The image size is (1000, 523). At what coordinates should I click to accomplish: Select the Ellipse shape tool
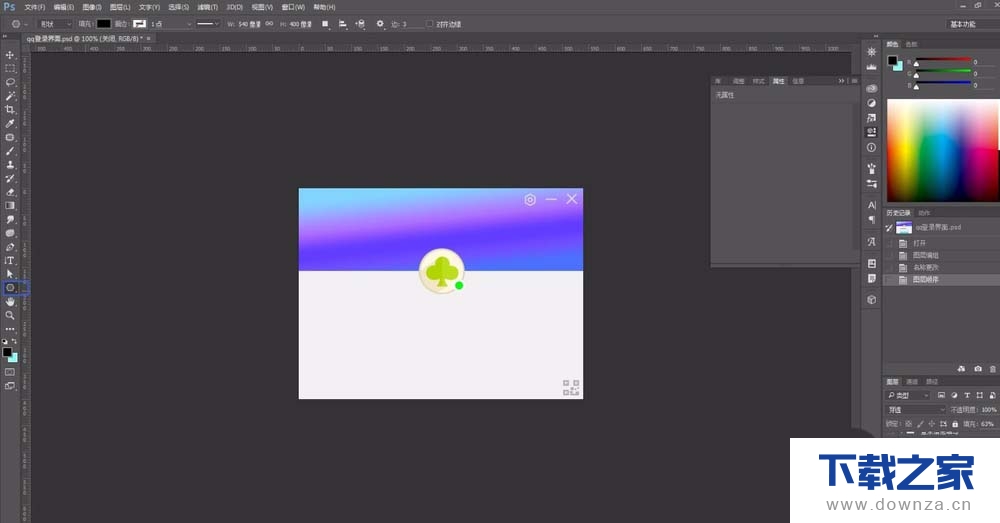click(10, 288)
